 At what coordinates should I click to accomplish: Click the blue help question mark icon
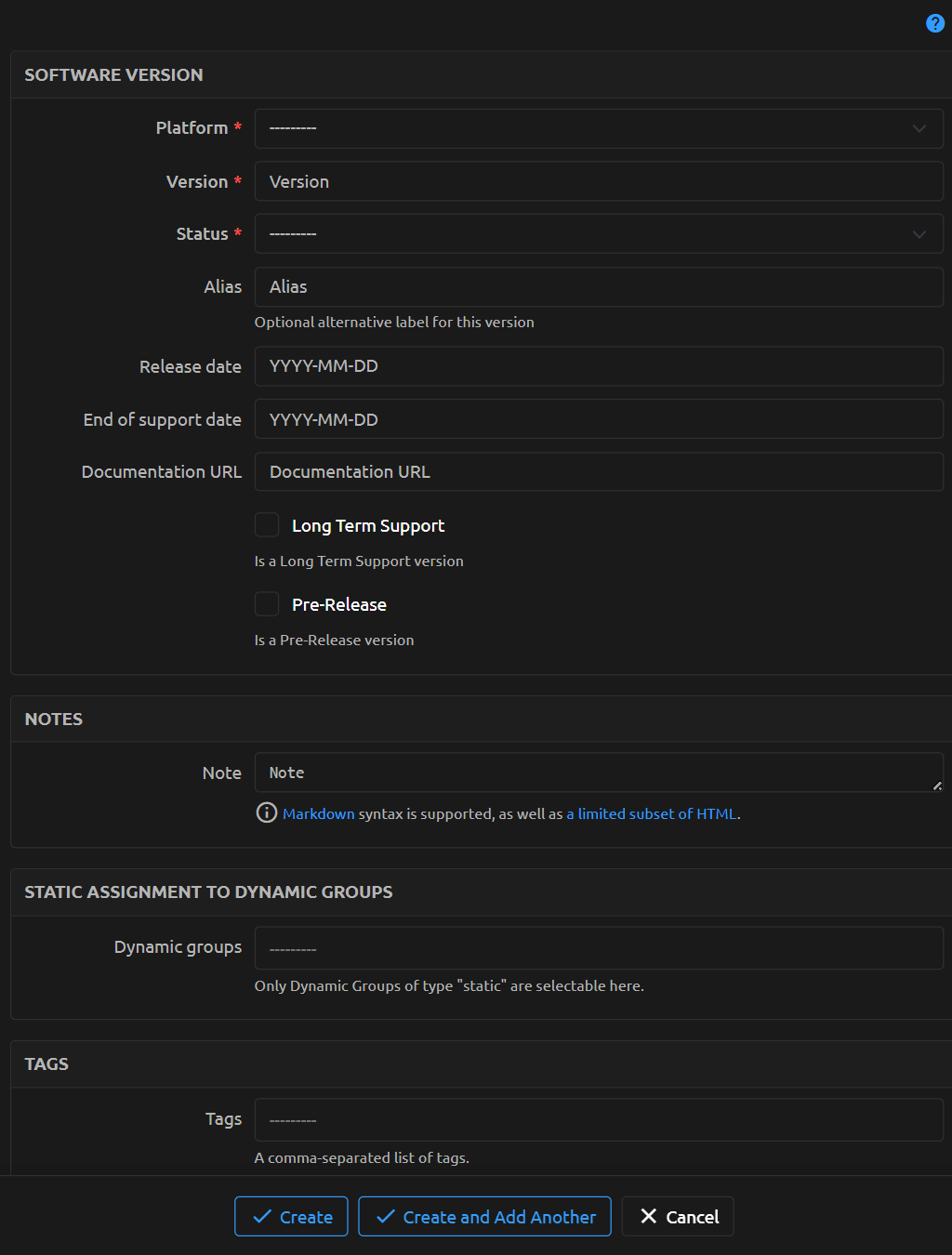pos(935,23)
